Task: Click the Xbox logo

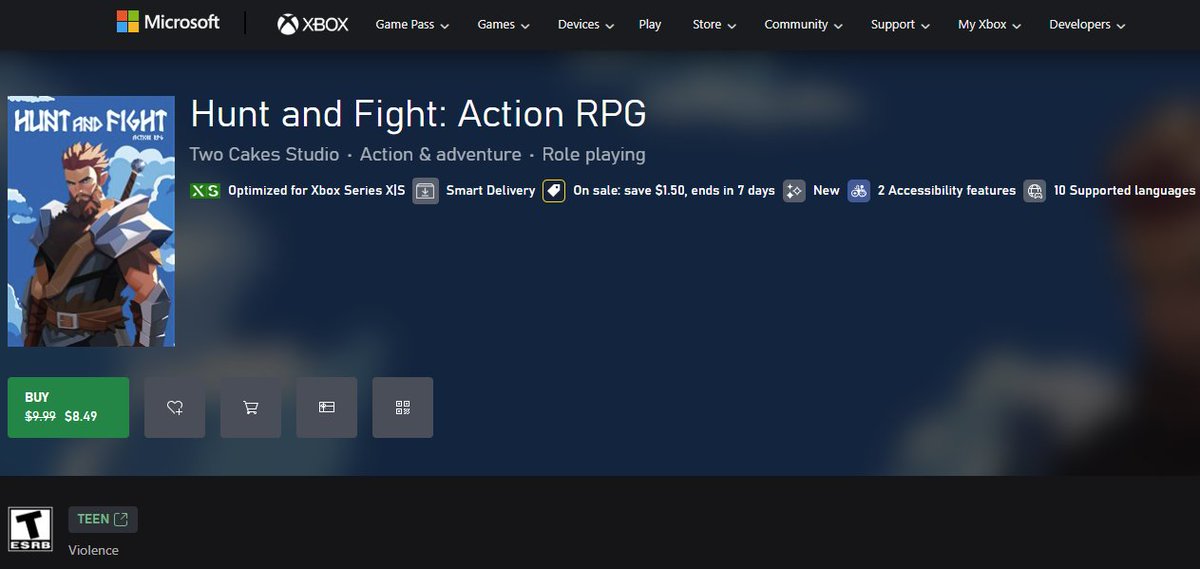Action: (313, 24)
